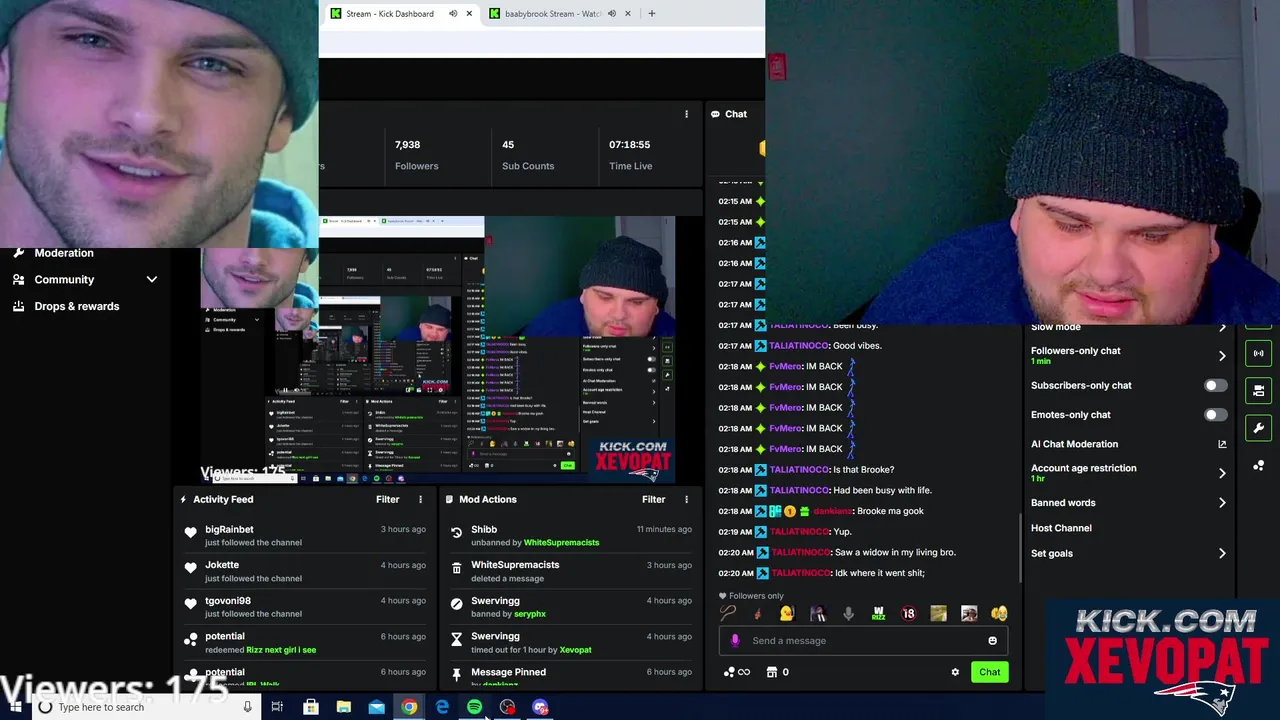Insert the lasso rope emote
Viewport: 1280px width, 720px height.
tap(728, 613)
